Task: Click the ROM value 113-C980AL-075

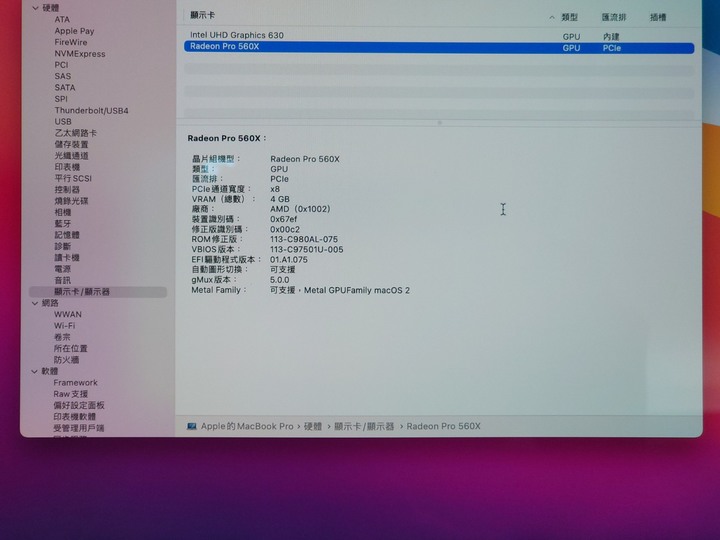Action: pyautogui.click(x=304, y=240)
